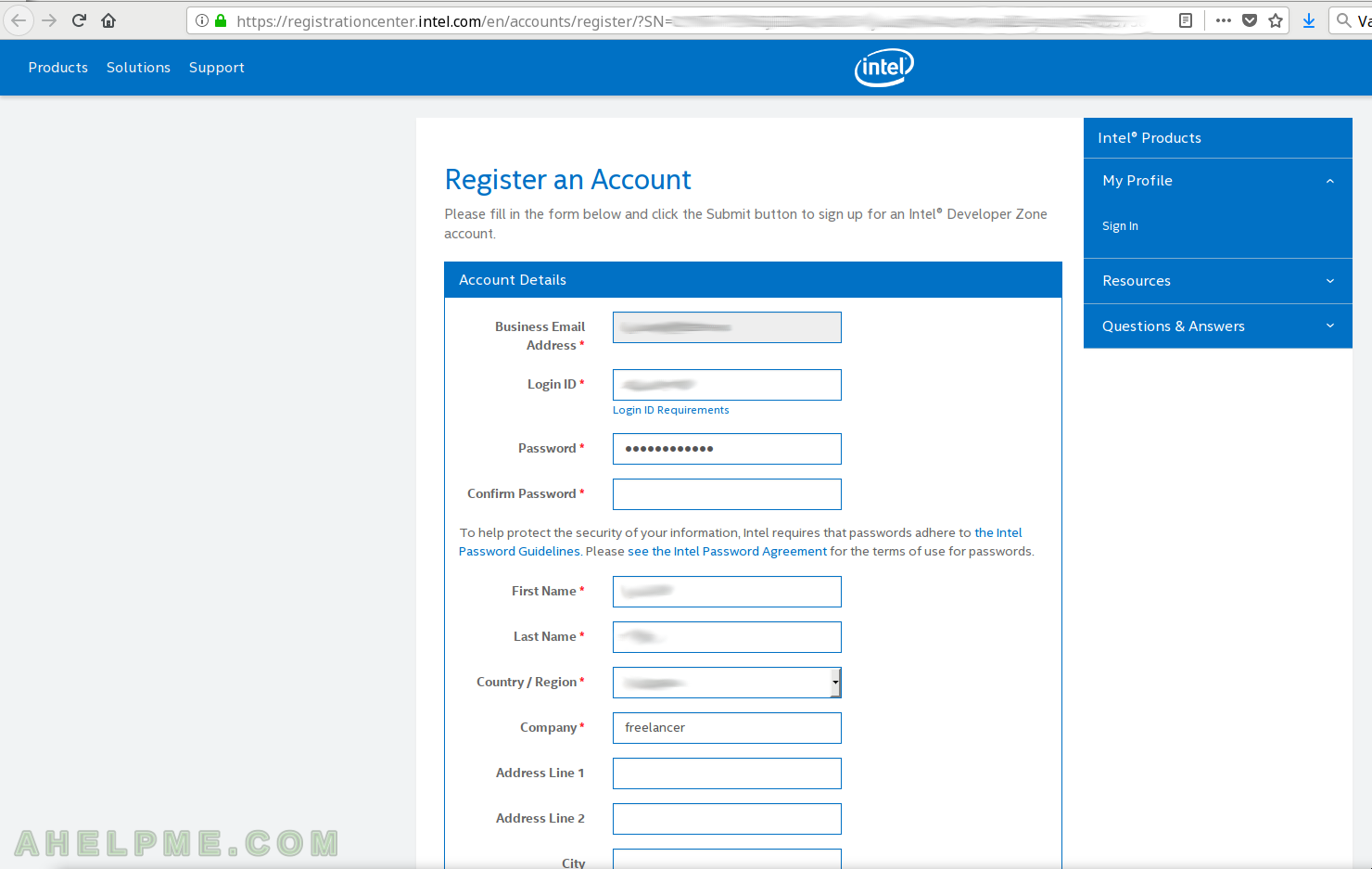Expand Questions & Answers section chevron

(1330, 326)
